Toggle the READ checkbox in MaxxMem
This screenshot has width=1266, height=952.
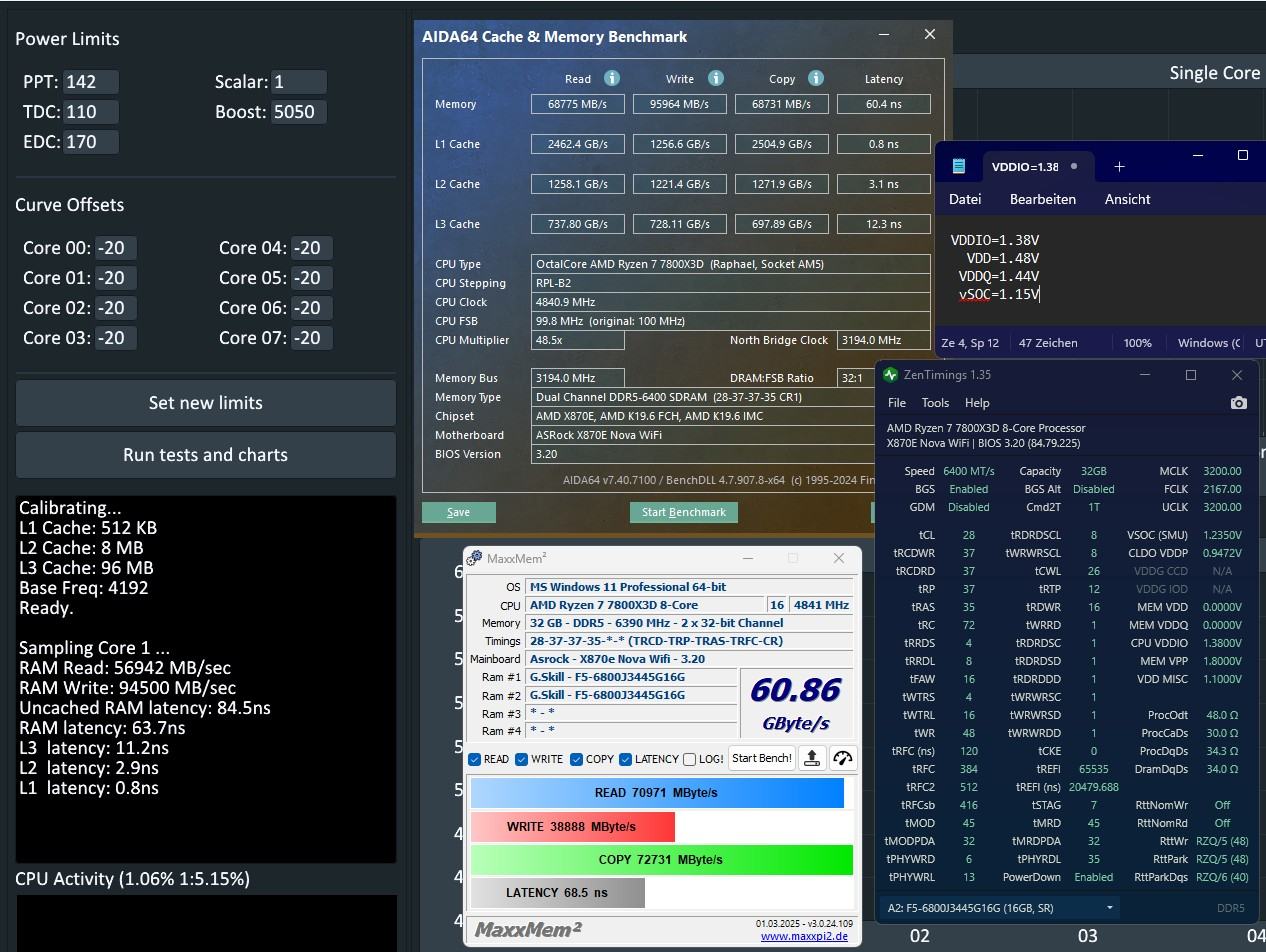[475, 759]
